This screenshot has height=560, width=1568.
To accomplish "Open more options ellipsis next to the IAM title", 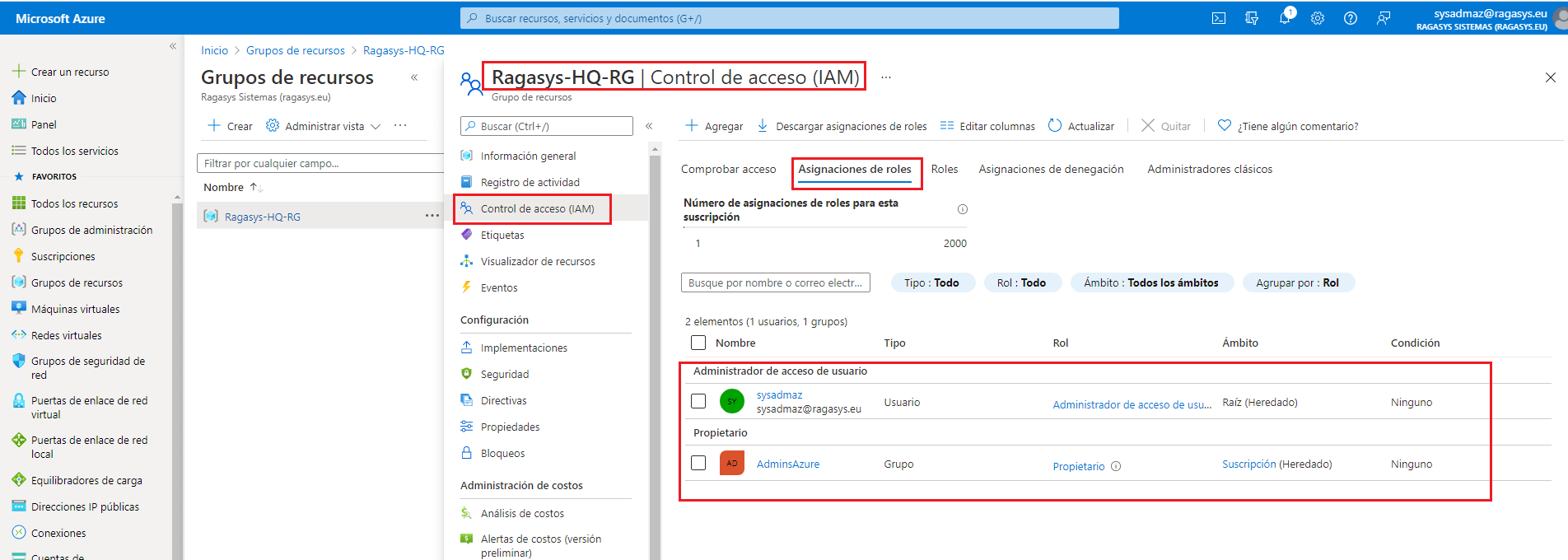I will point(886,77).
